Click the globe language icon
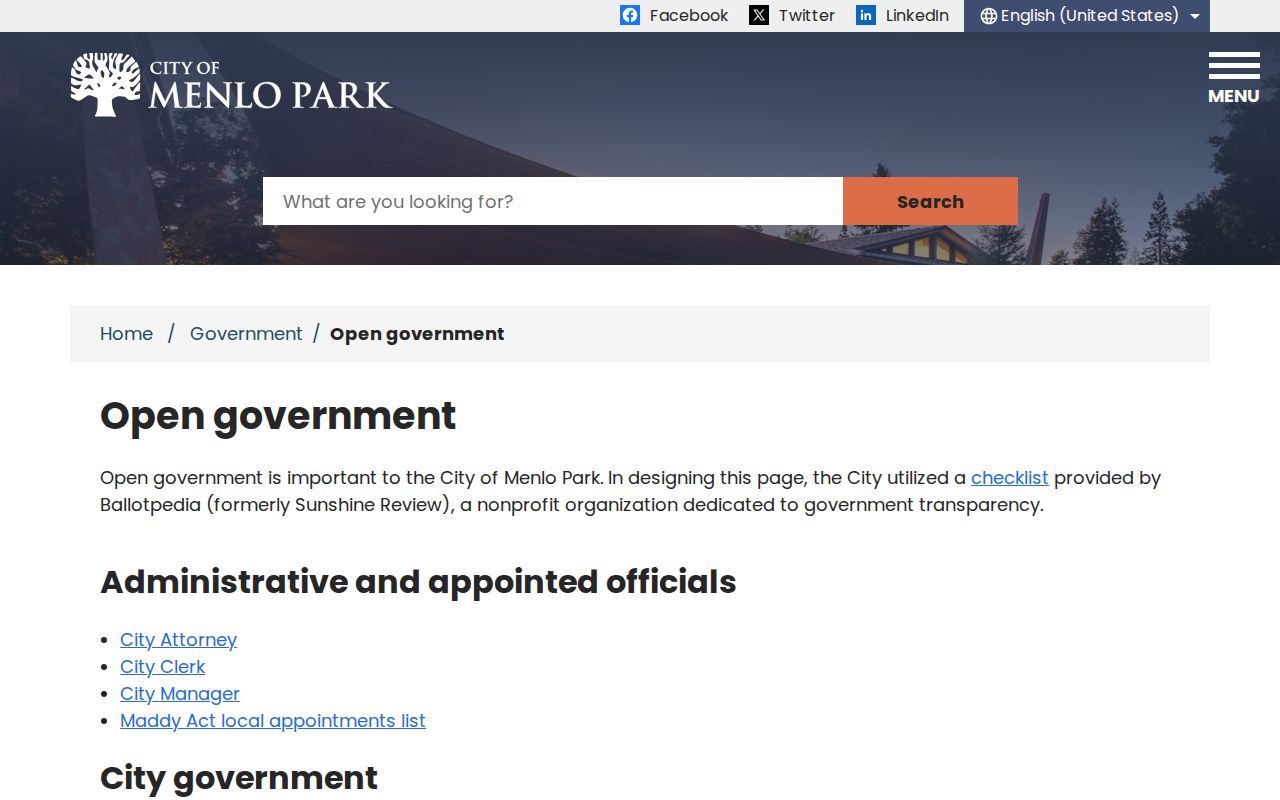 pyautogui.click(x=989, y=16)
